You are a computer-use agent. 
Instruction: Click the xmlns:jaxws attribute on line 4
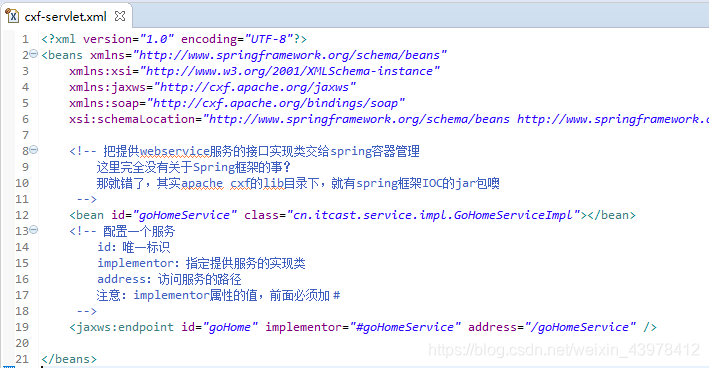[213, 87]
